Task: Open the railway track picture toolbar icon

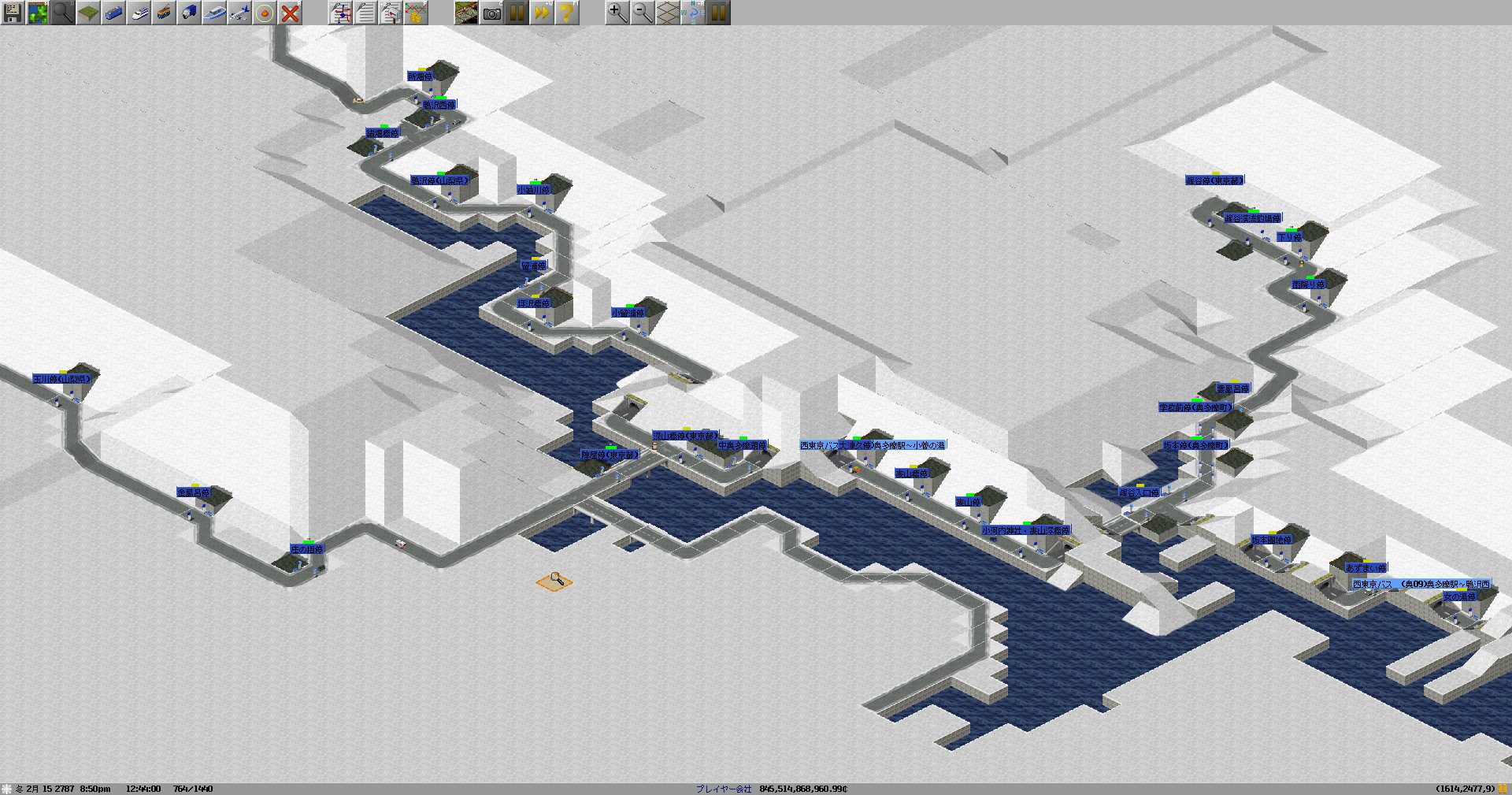Action: (466, 13)
